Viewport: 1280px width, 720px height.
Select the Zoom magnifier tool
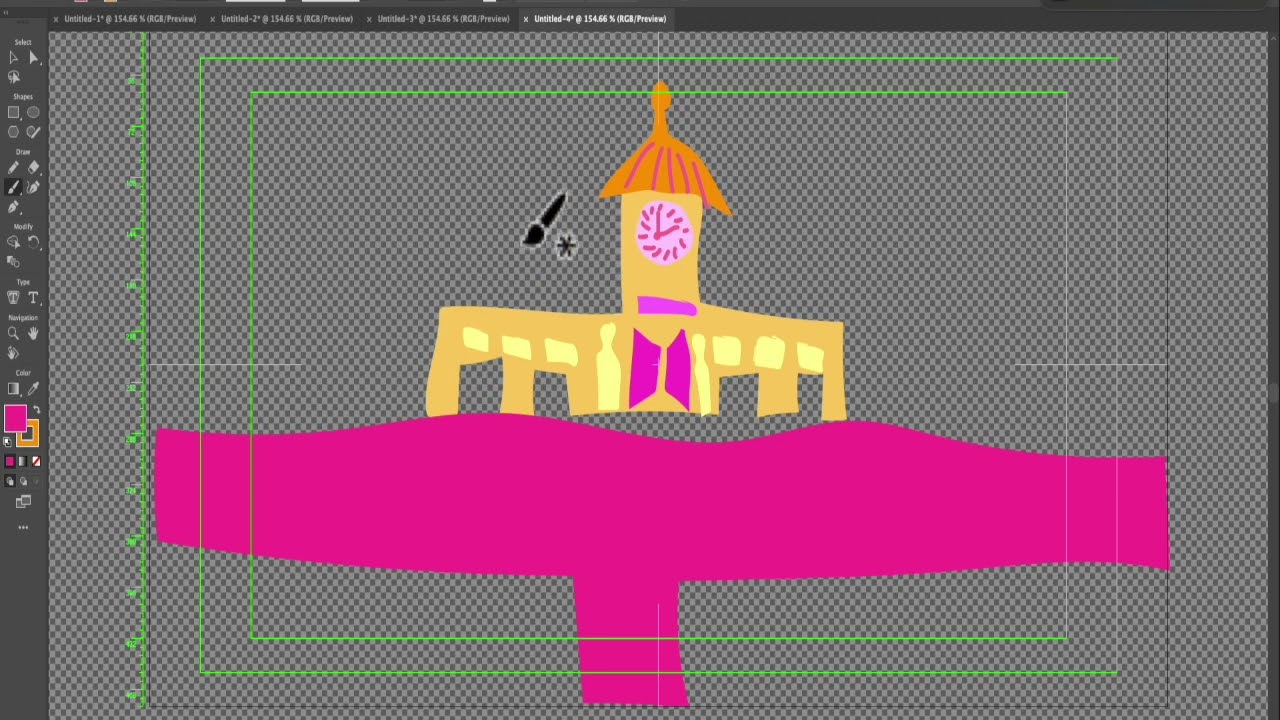(x=13, y=333)
